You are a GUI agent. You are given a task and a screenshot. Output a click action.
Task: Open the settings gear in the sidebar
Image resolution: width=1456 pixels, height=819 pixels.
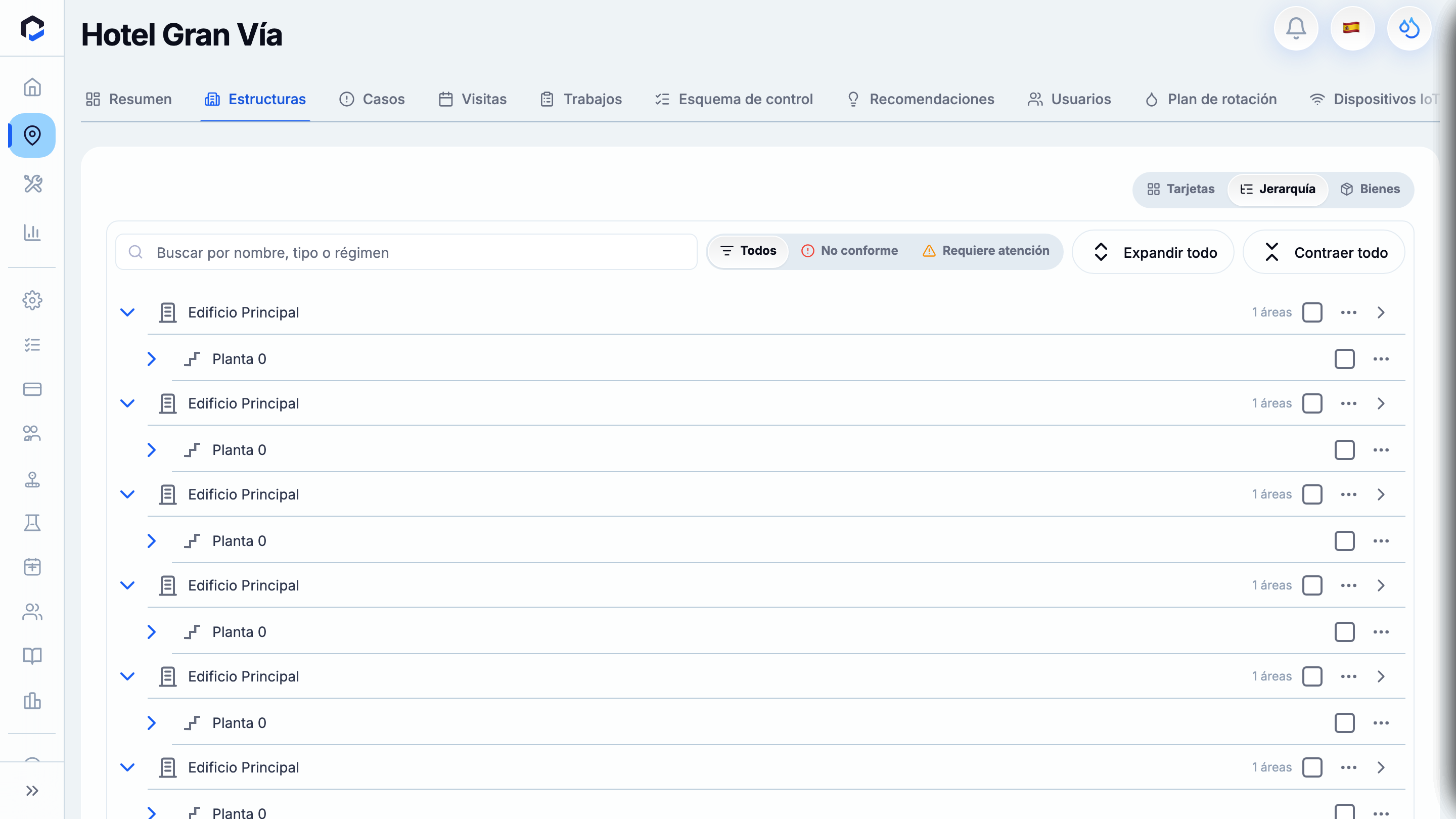pyautogui.click(x=32, y=300)
